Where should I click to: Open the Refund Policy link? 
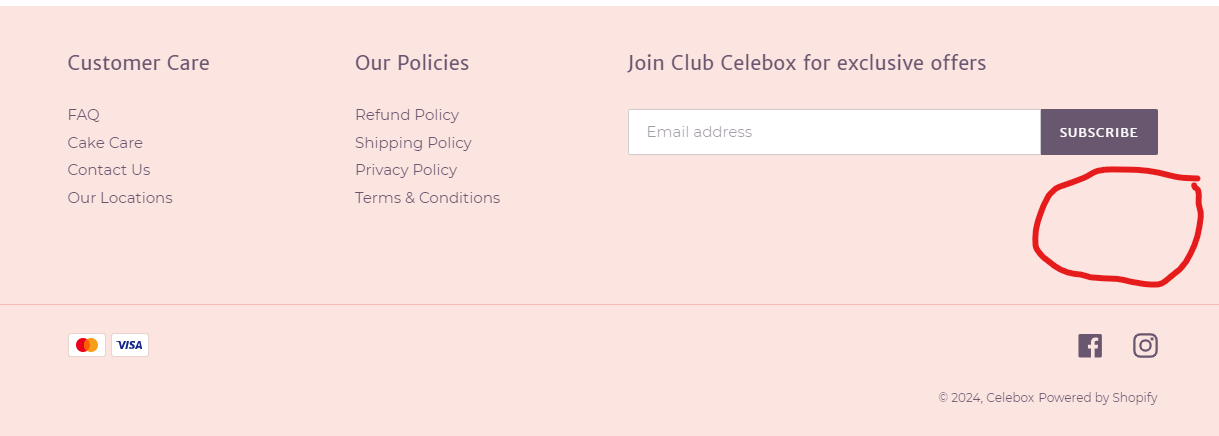pos(407,115)
